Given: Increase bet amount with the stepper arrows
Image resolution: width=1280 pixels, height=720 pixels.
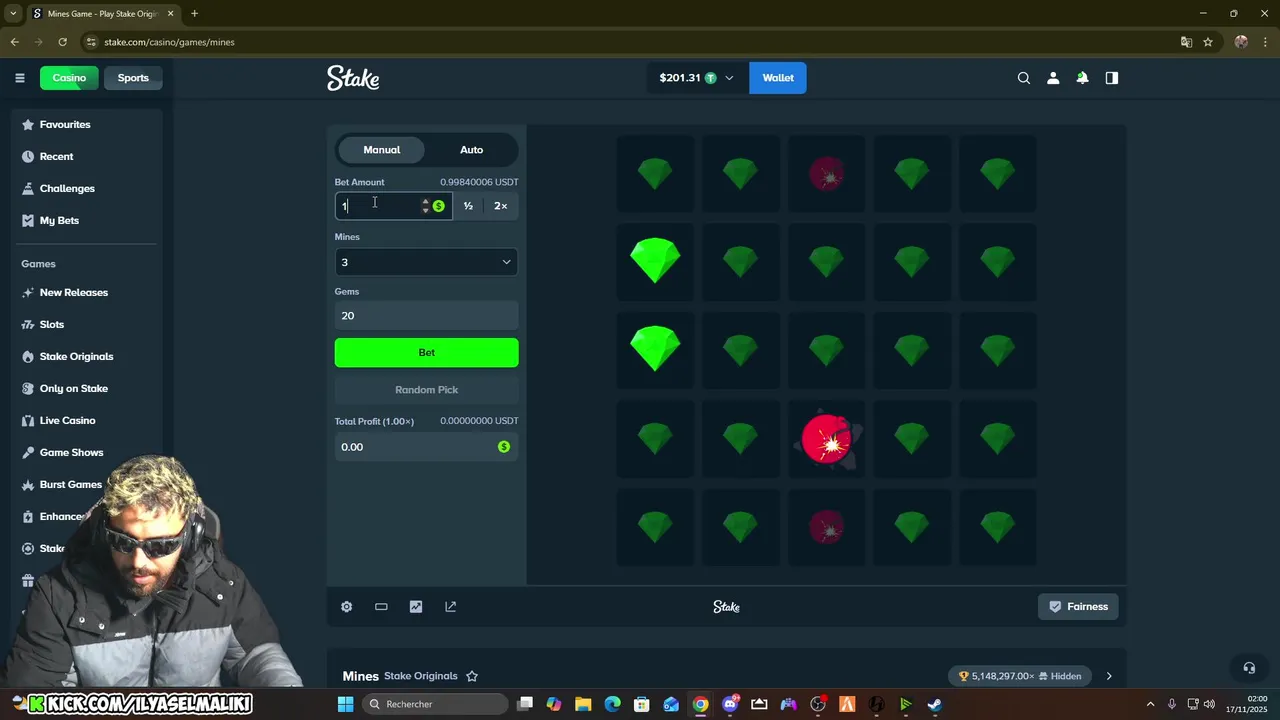Looking at the screenshot, I should [x=425, y=201].
